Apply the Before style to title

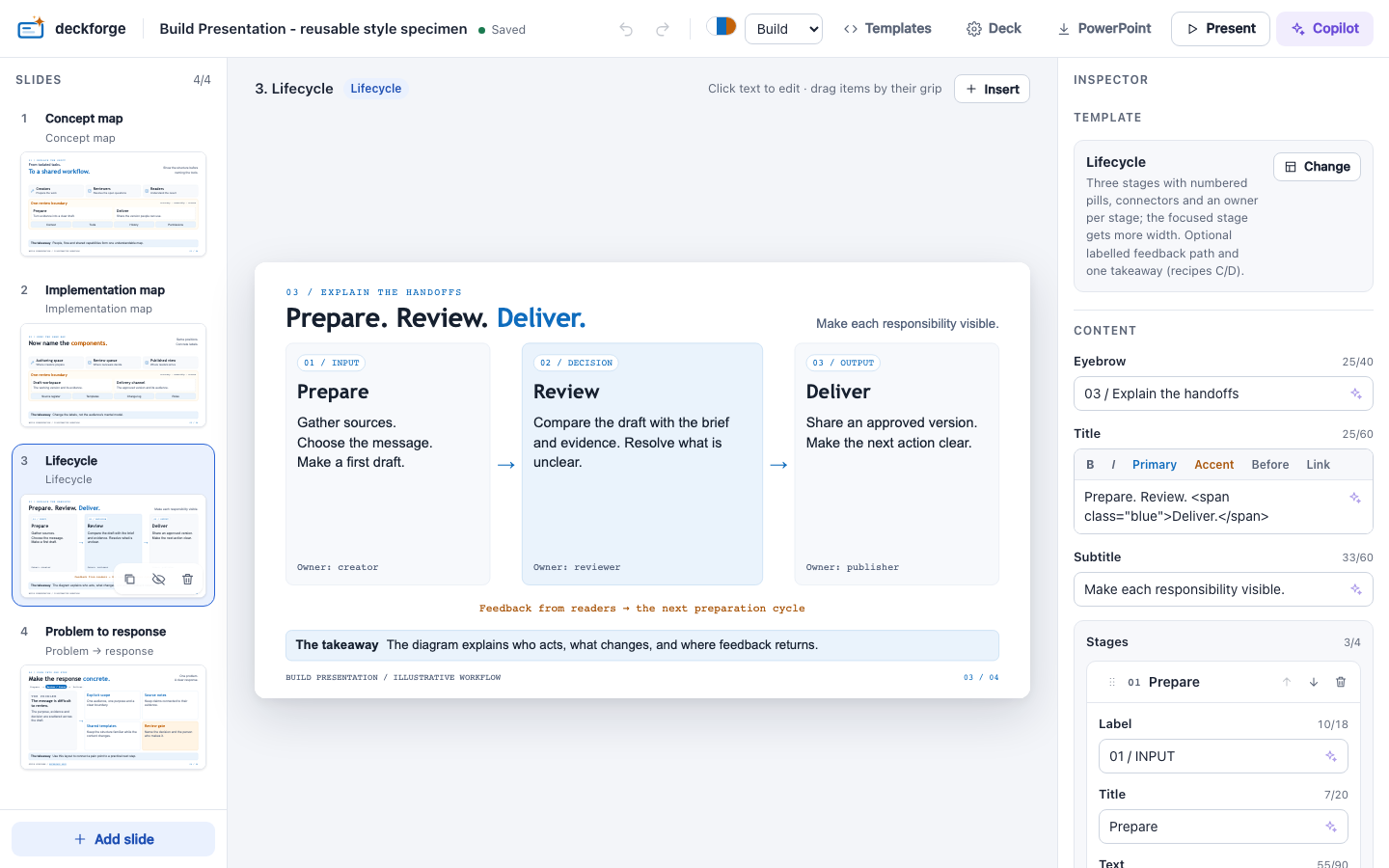click(1270, 465)
